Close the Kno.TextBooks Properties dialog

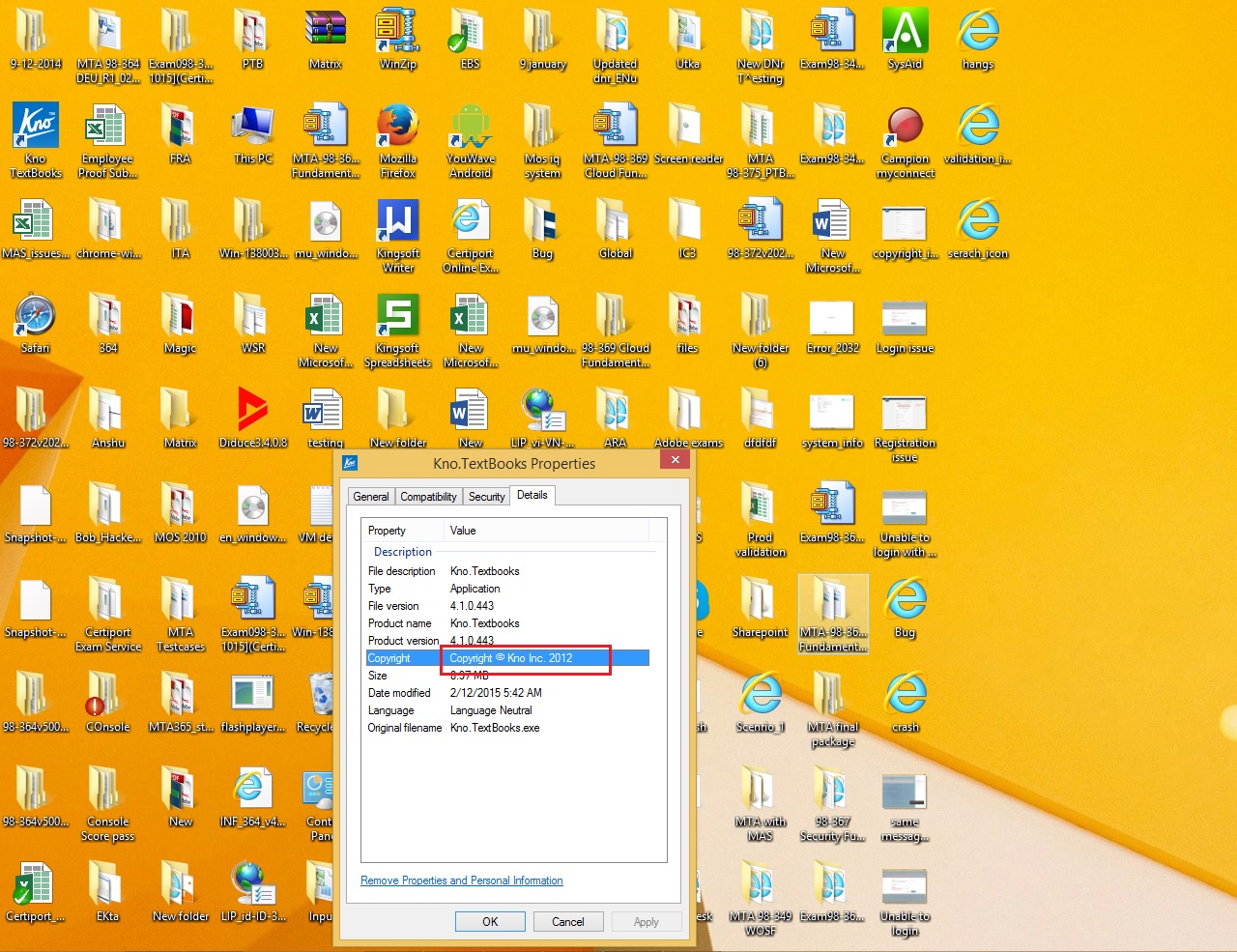676,460
